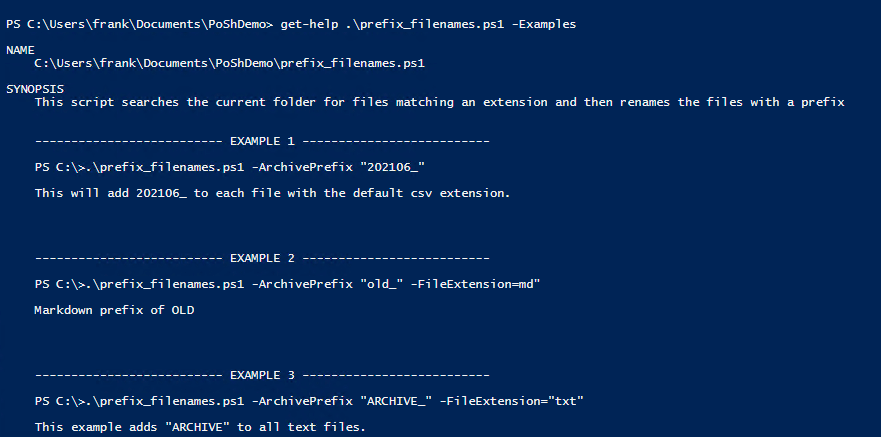Click the EXAMPLE 2 header
This screenshot has height=437, width=881.
pos(261,259)
